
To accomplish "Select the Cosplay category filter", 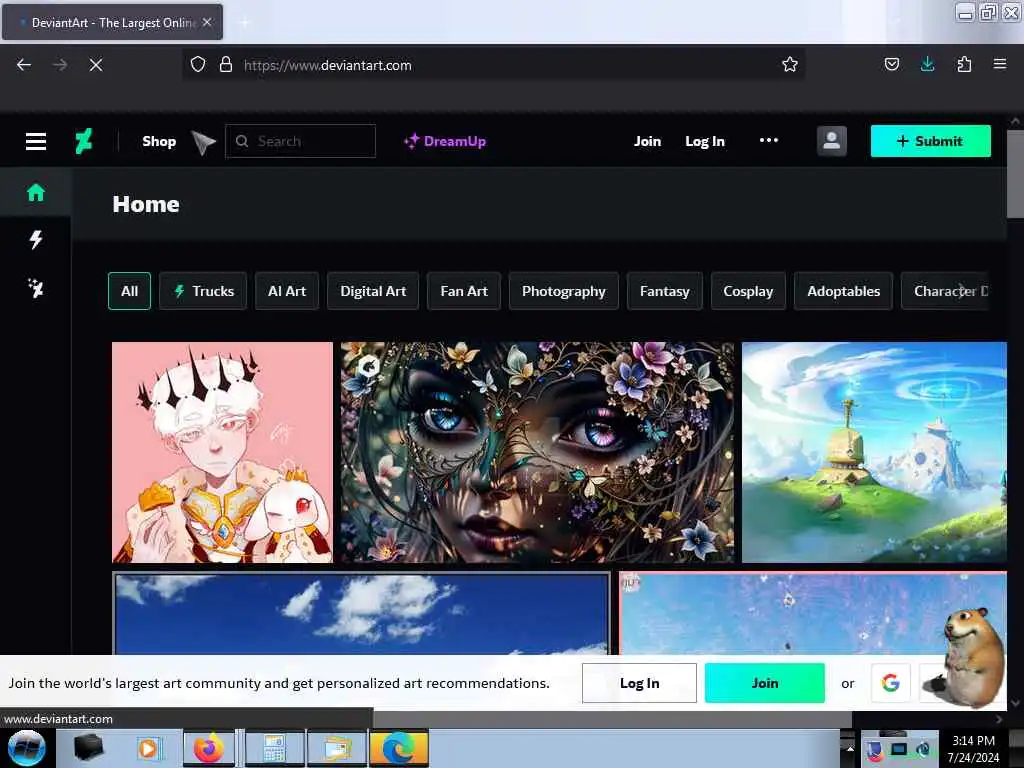I will pos(748,291).
